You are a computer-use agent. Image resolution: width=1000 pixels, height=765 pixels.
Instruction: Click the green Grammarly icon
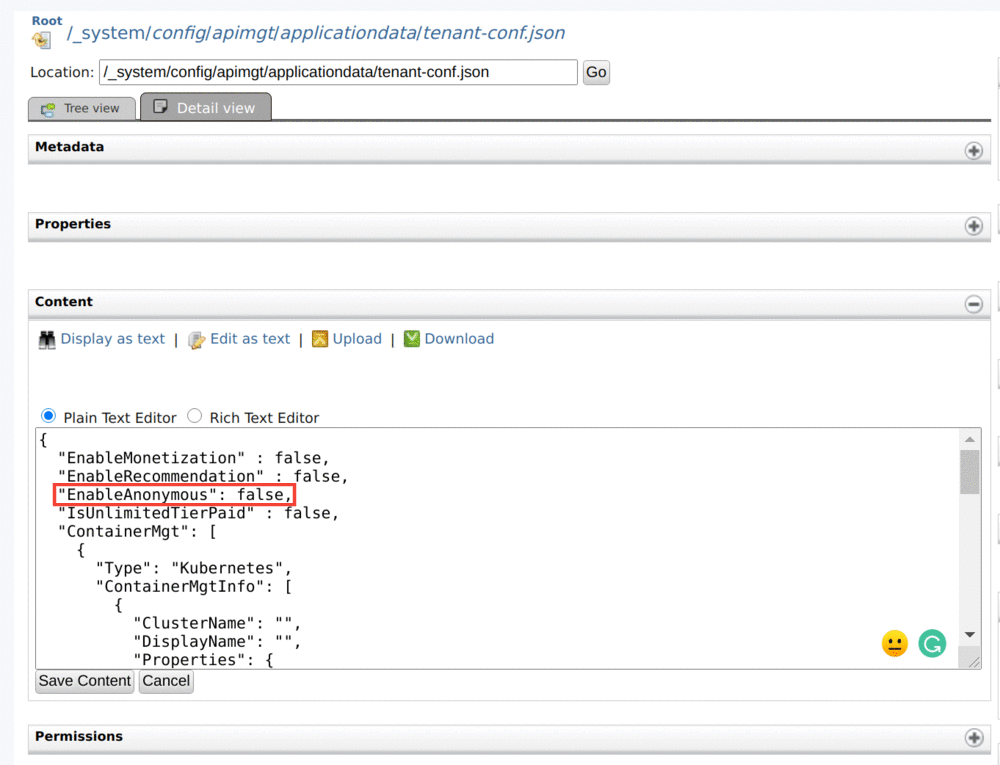tap(932, 643)
